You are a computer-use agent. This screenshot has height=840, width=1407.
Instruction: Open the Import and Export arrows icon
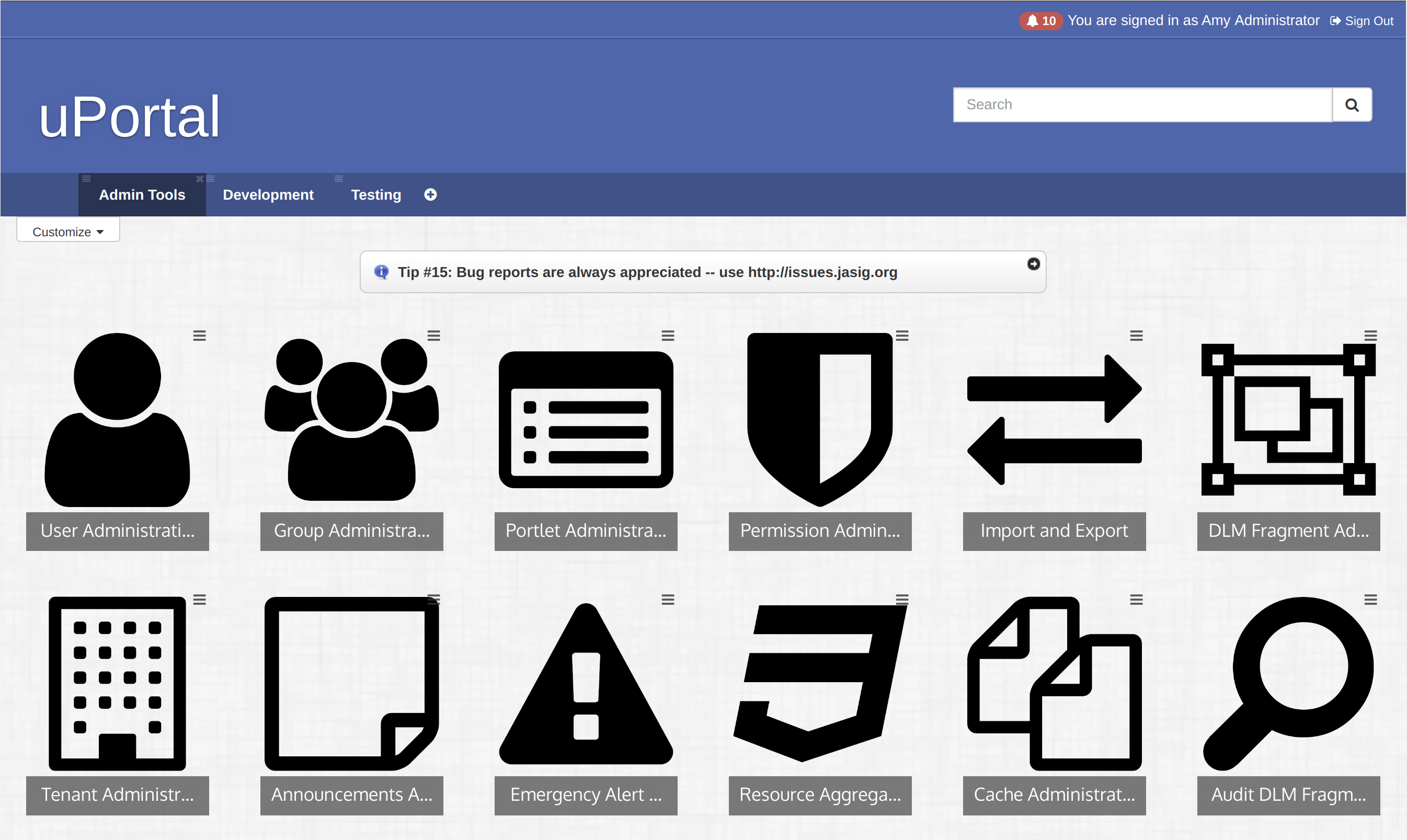pyautogui.click(x=1054, y=419)
